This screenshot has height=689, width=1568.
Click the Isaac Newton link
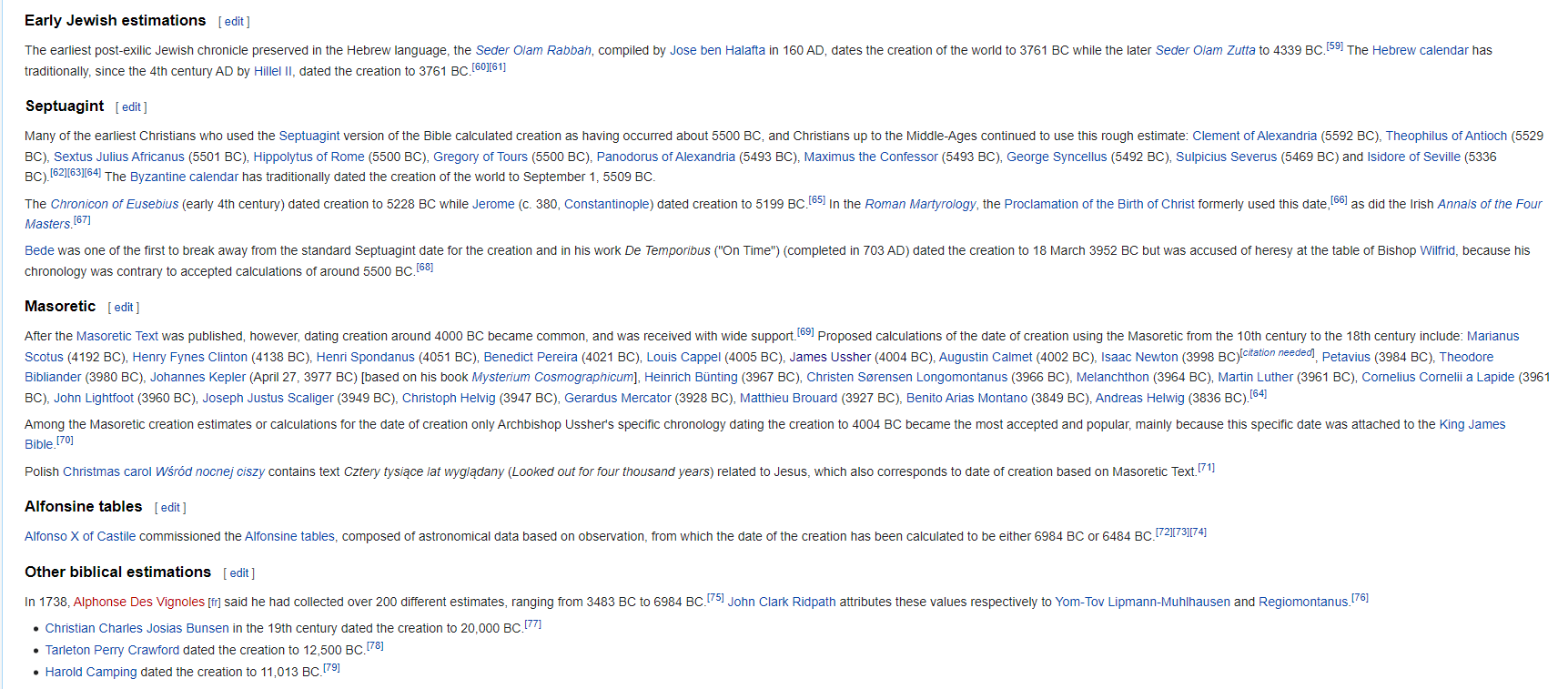click(x=1138, y=357)
